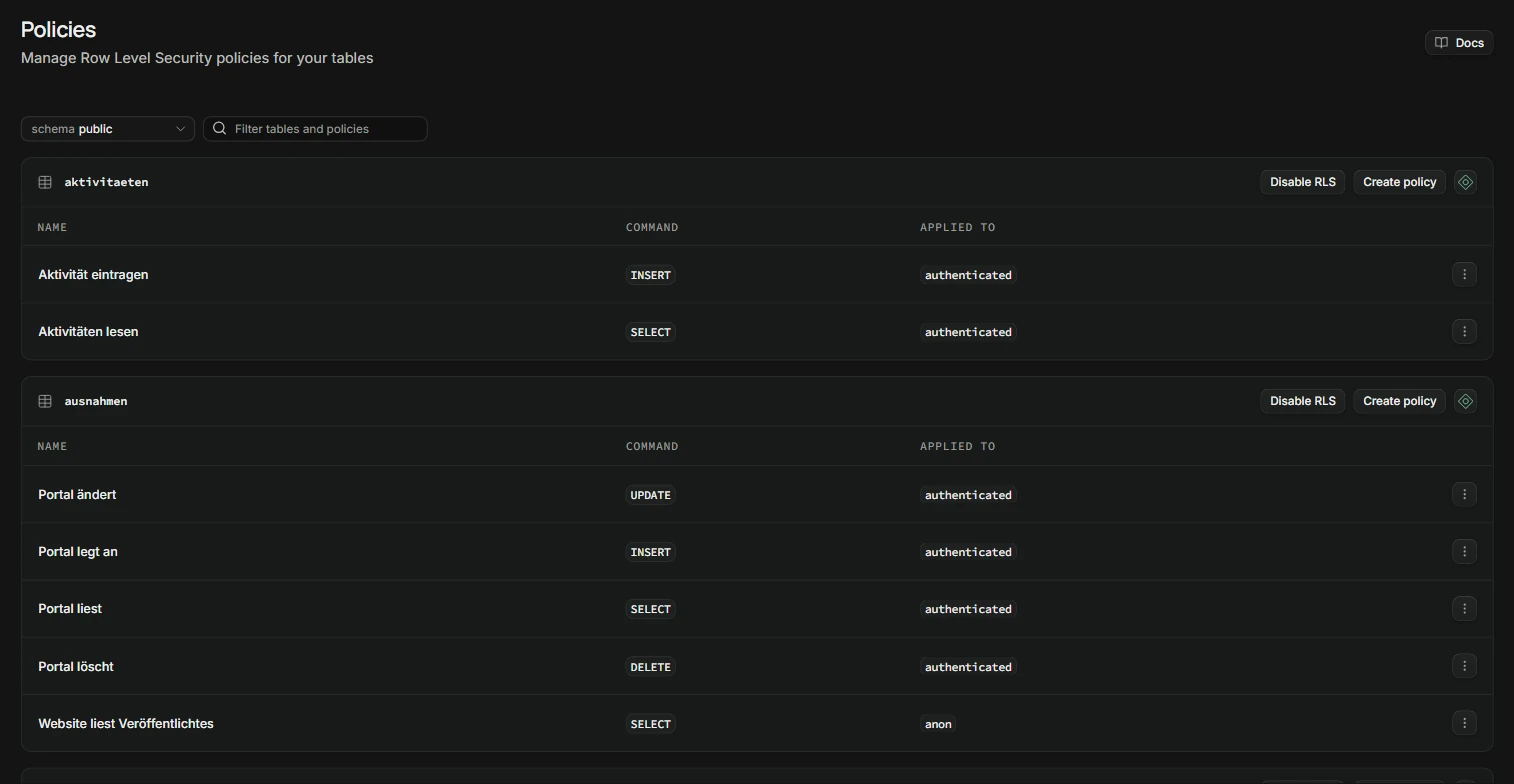Click the authenticated badge for Portal liest

pos(968,609)
